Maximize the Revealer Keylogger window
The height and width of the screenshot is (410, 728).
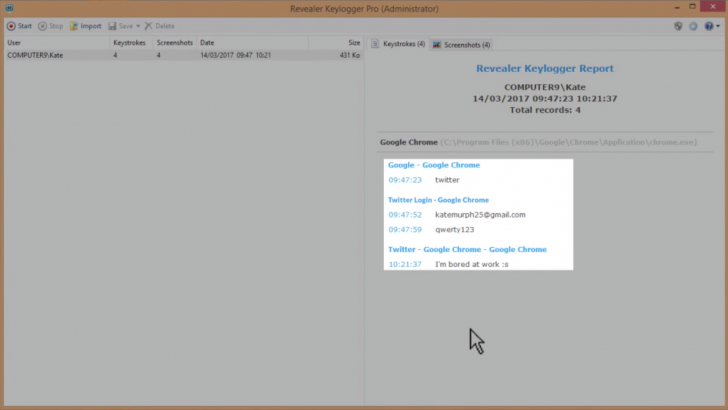click(692, 7)
